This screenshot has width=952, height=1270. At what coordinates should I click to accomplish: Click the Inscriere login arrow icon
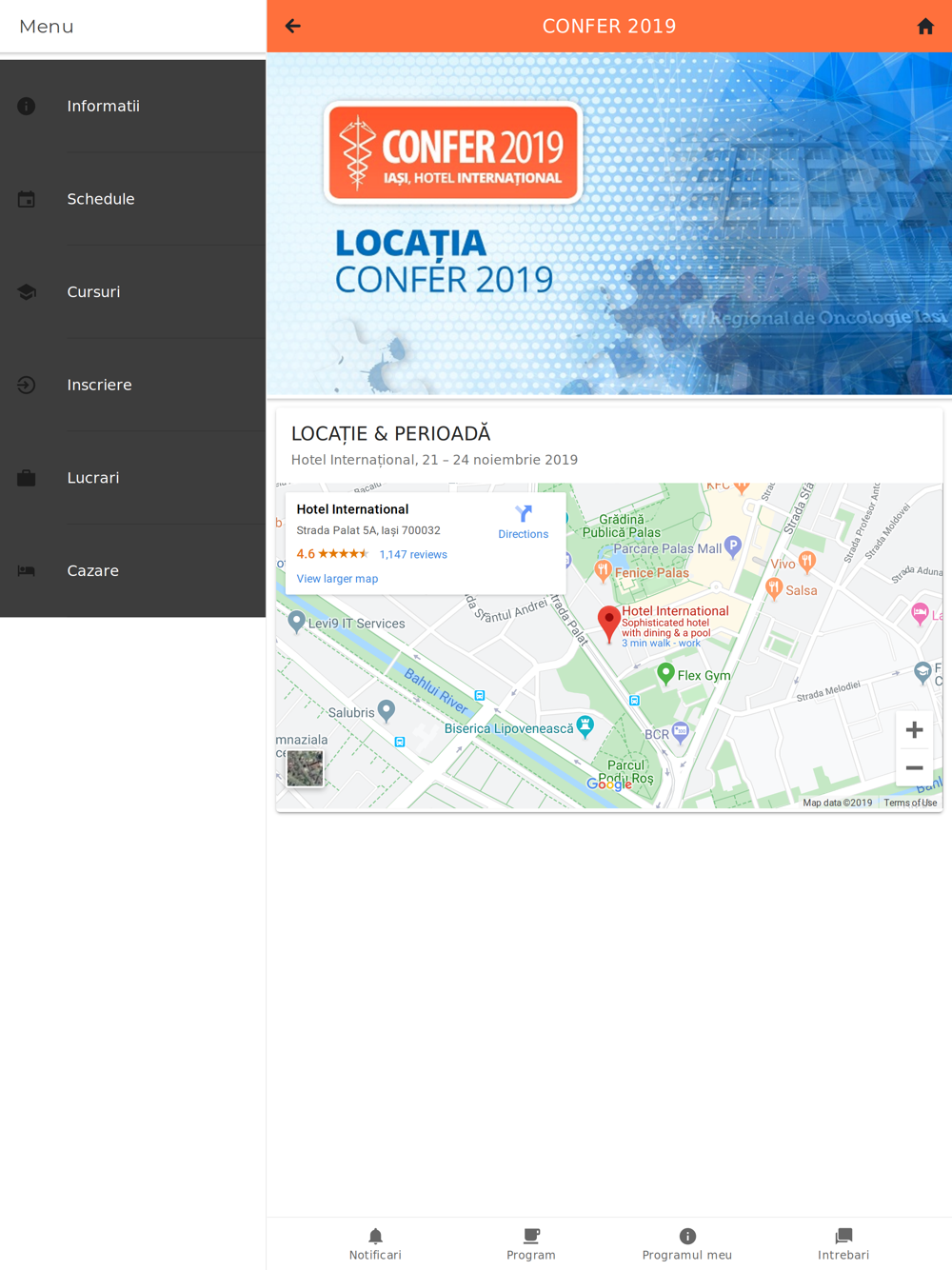27,385
